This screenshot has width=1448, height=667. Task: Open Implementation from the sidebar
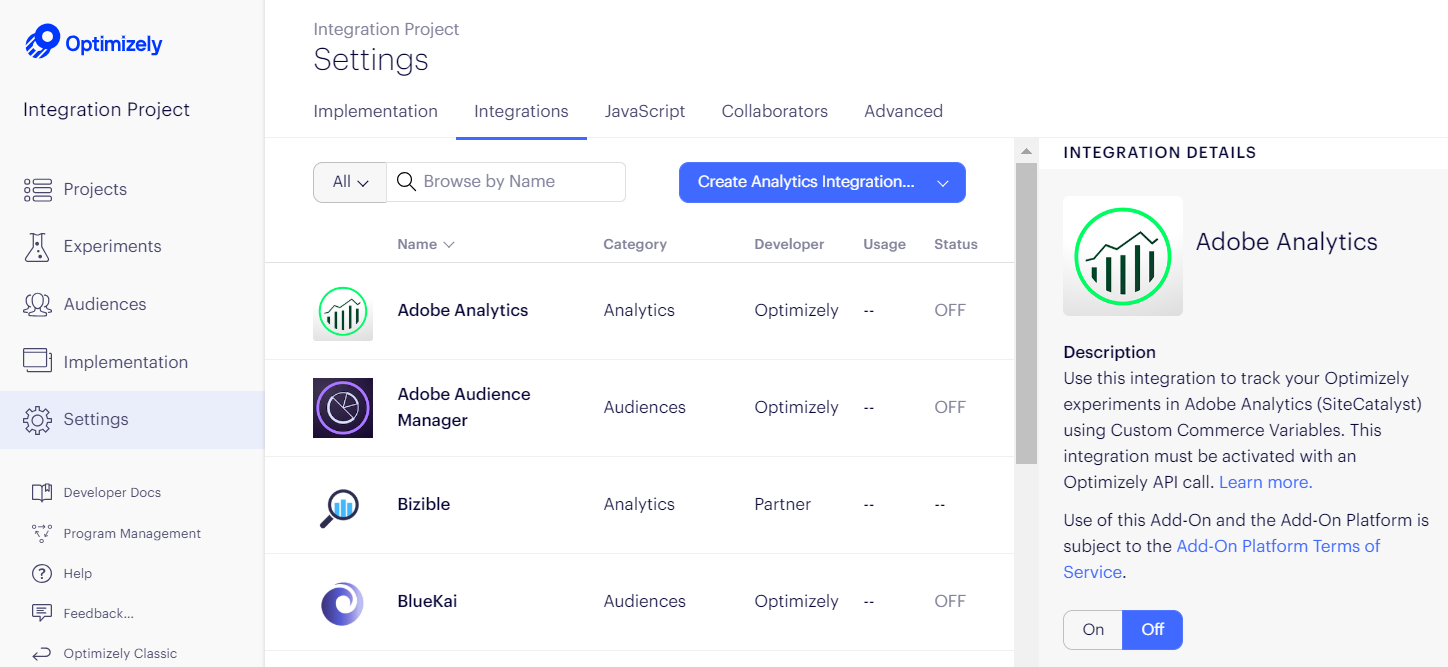126,362
